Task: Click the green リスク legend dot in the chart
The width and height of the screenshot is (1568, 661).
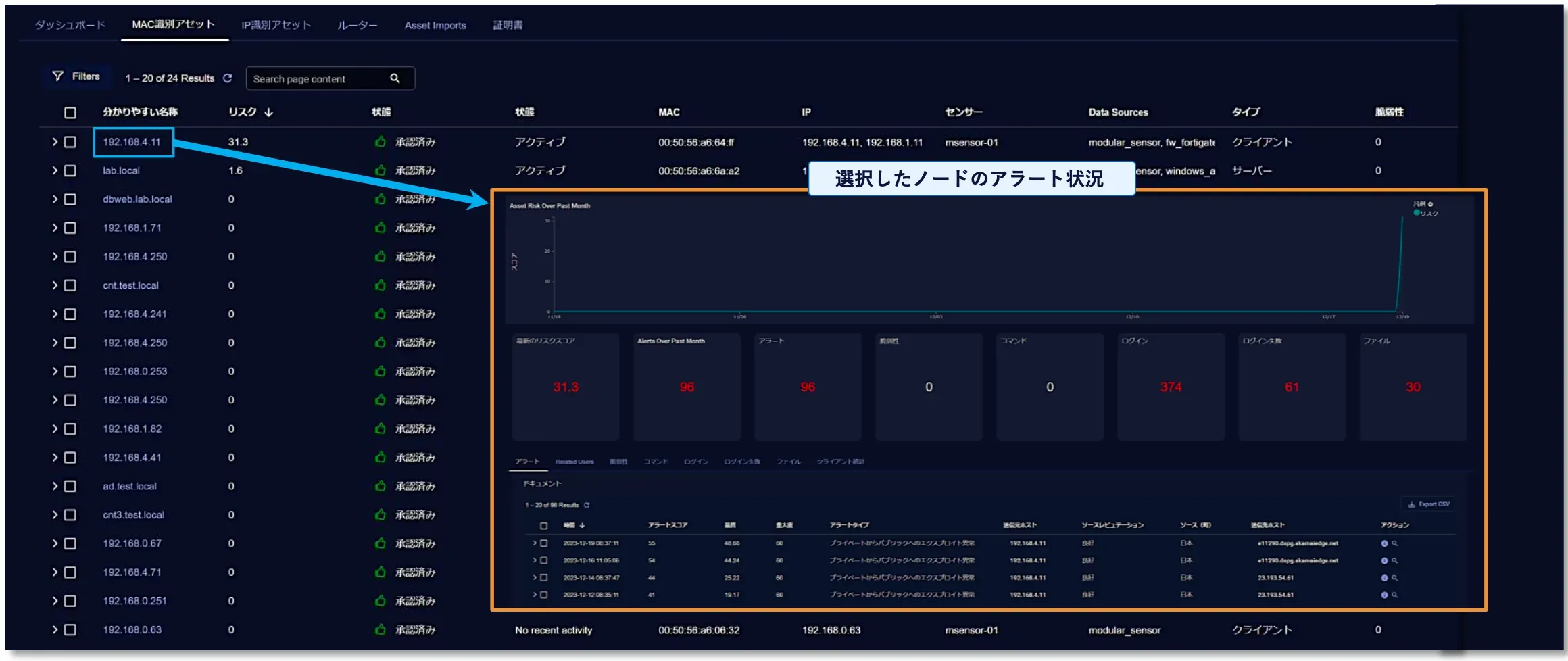Action: [1416, 213]
